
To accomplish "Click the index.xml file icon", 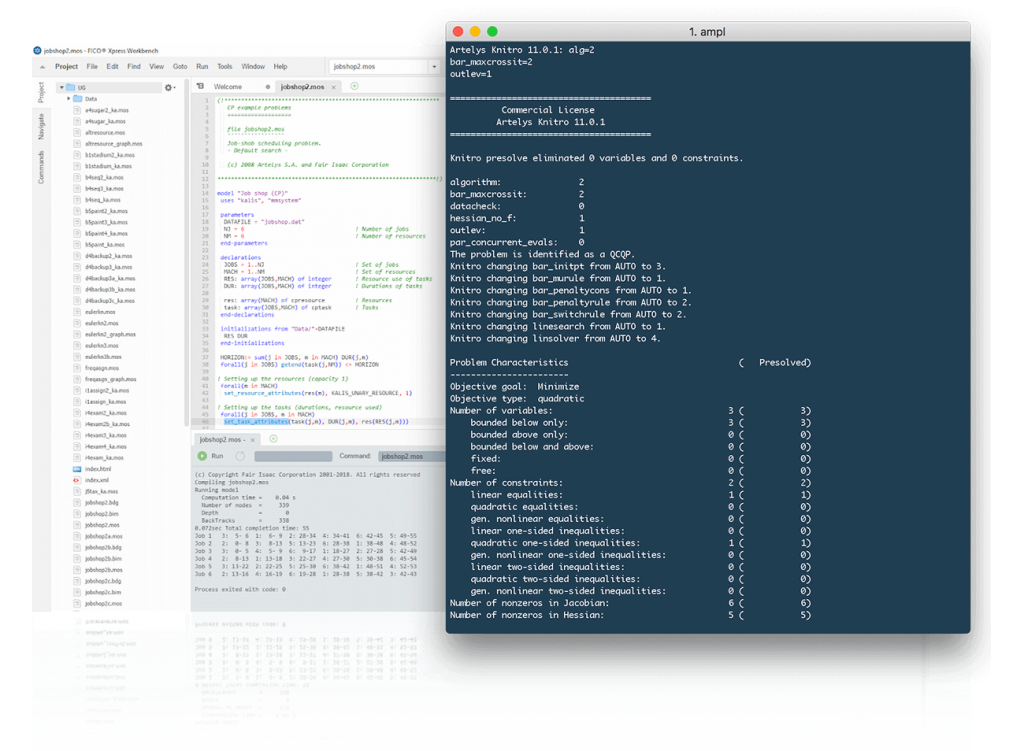I will pos(77,480).
